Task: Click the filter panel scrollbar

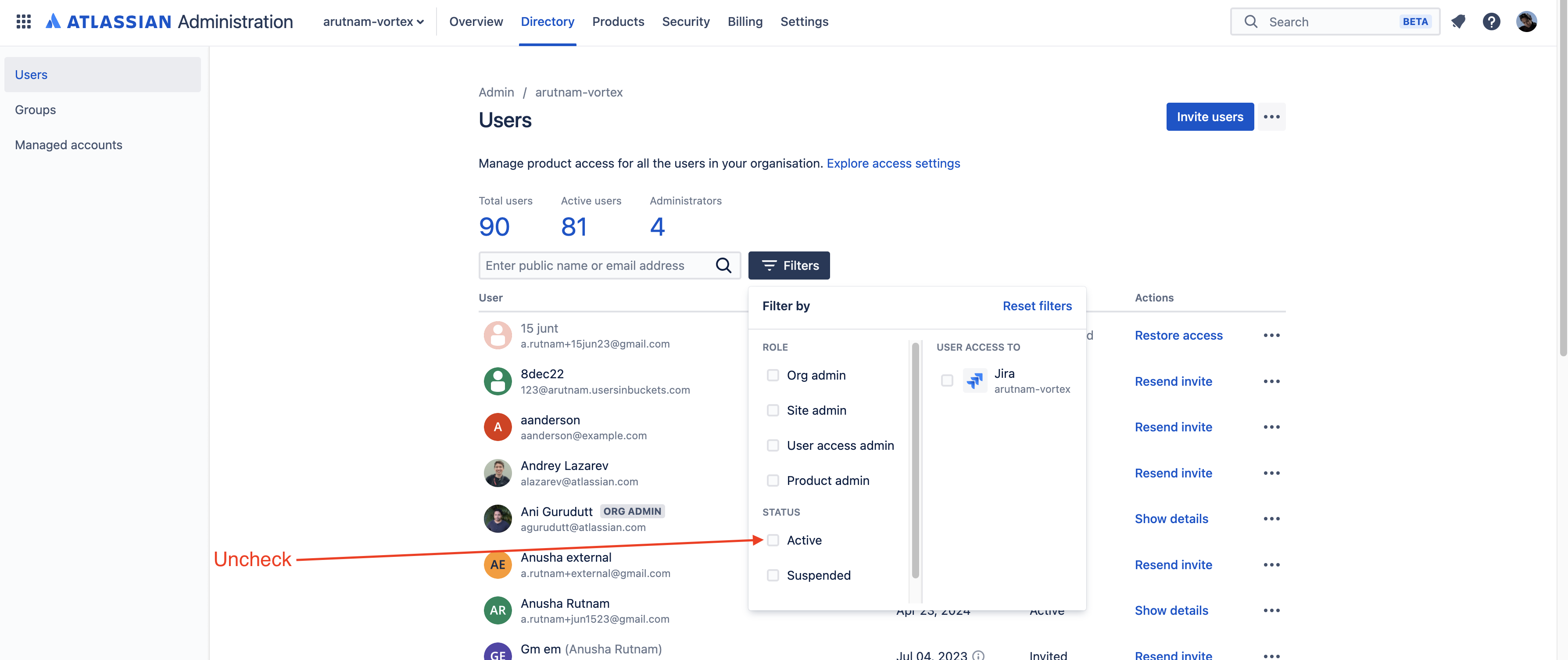Action: (915, 460)
